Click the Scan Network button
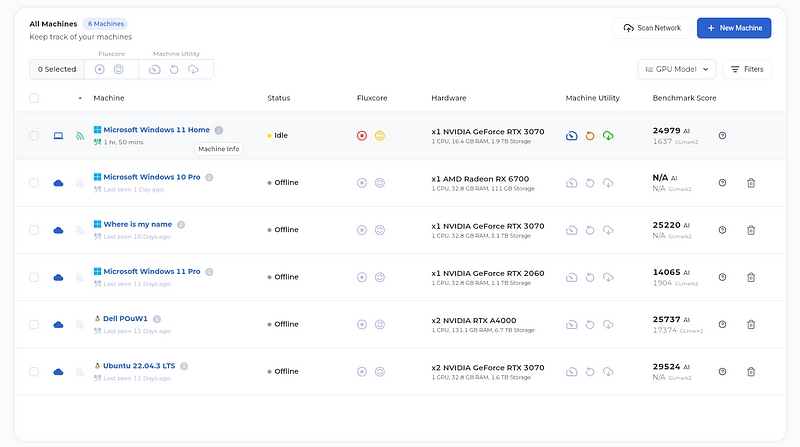Image resolution: width=800 pixels, height=447 pixels. pos(652,28)
